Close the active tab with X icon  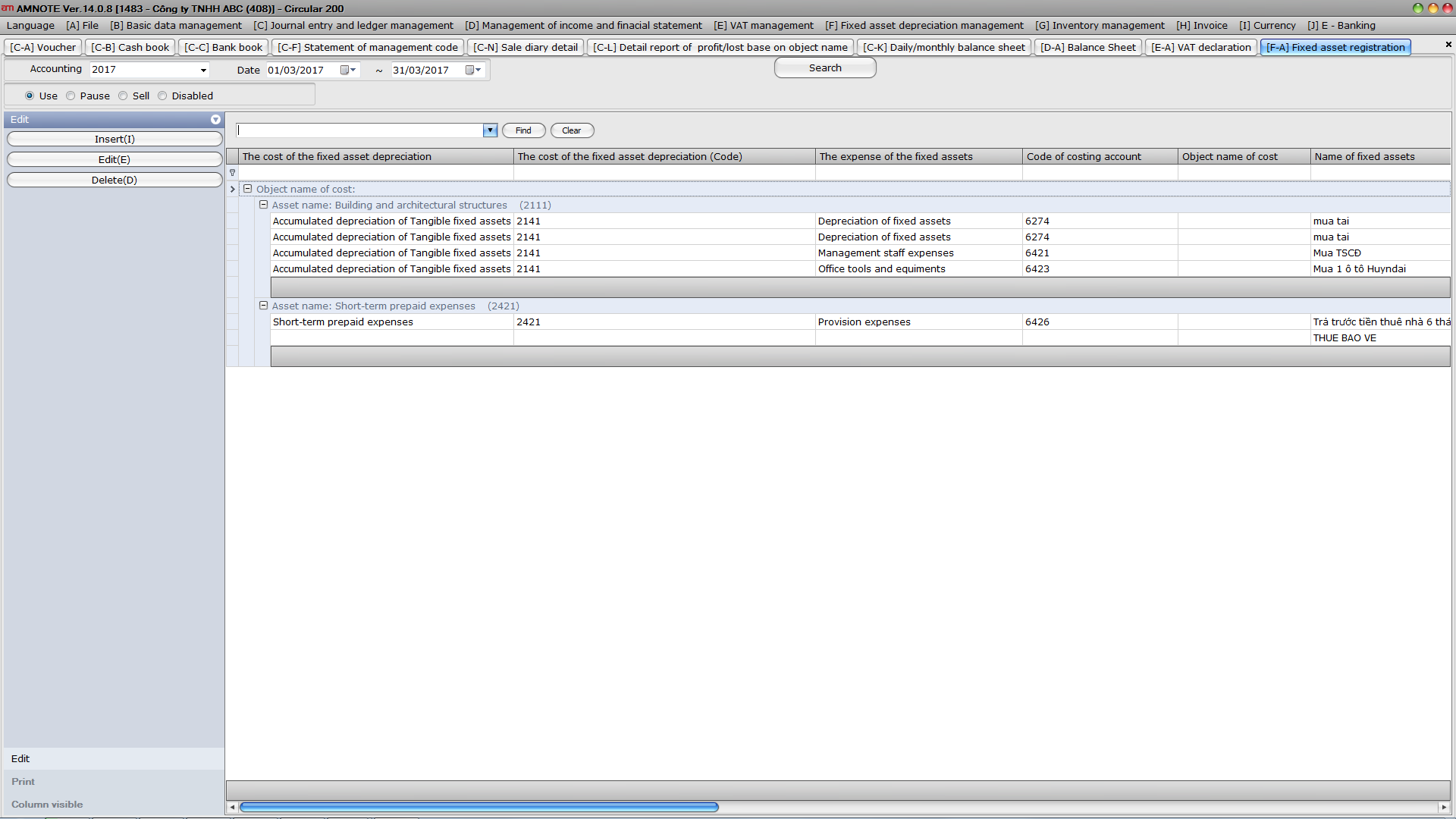pos(1448,45)
